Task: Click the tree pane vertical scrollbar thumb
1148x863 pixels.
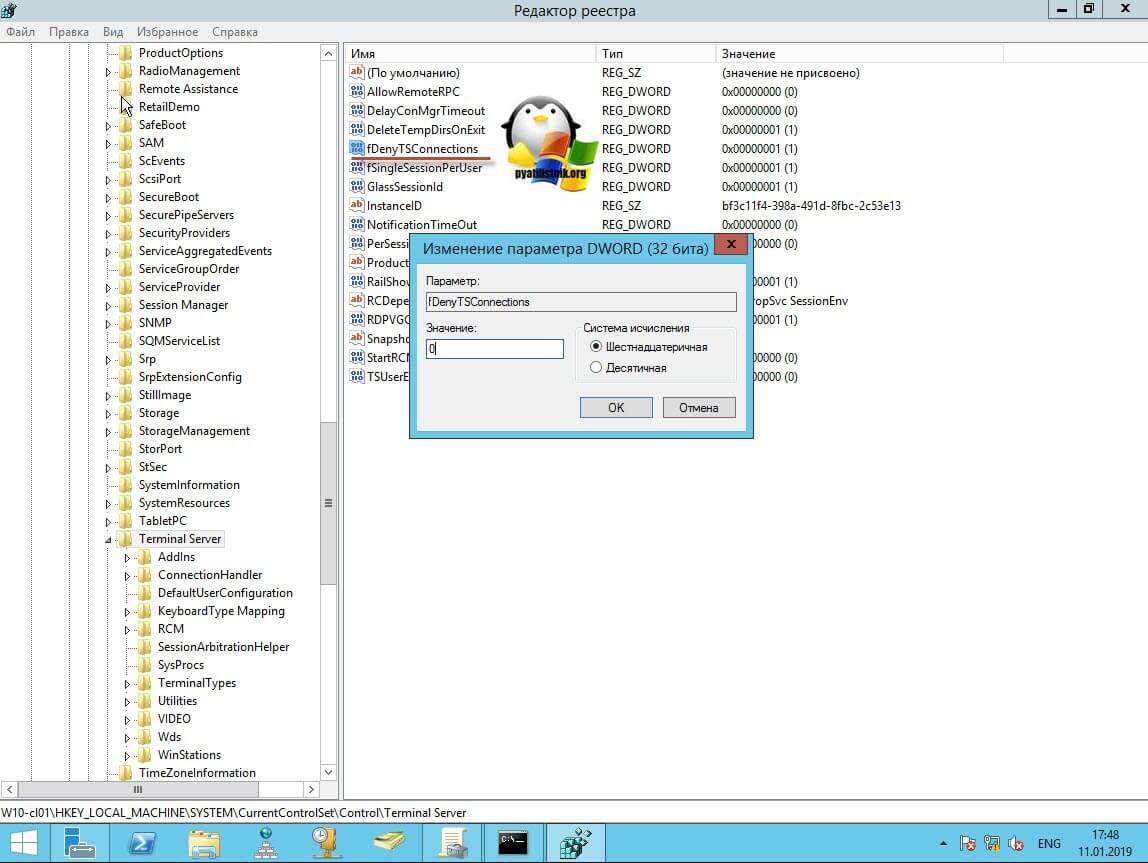Action: [328, 503]
